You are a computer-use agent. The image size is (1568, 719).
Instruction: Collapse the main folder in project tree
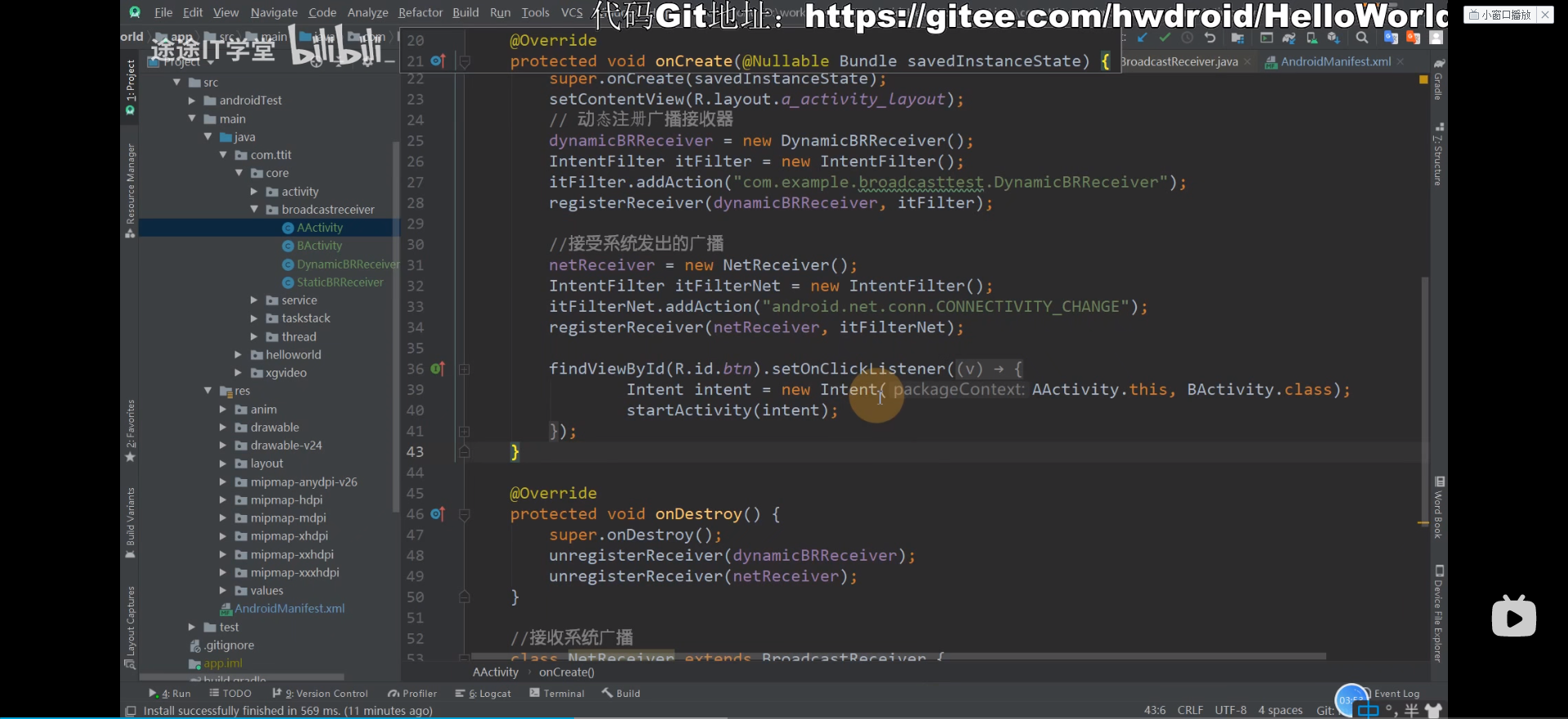192,118
